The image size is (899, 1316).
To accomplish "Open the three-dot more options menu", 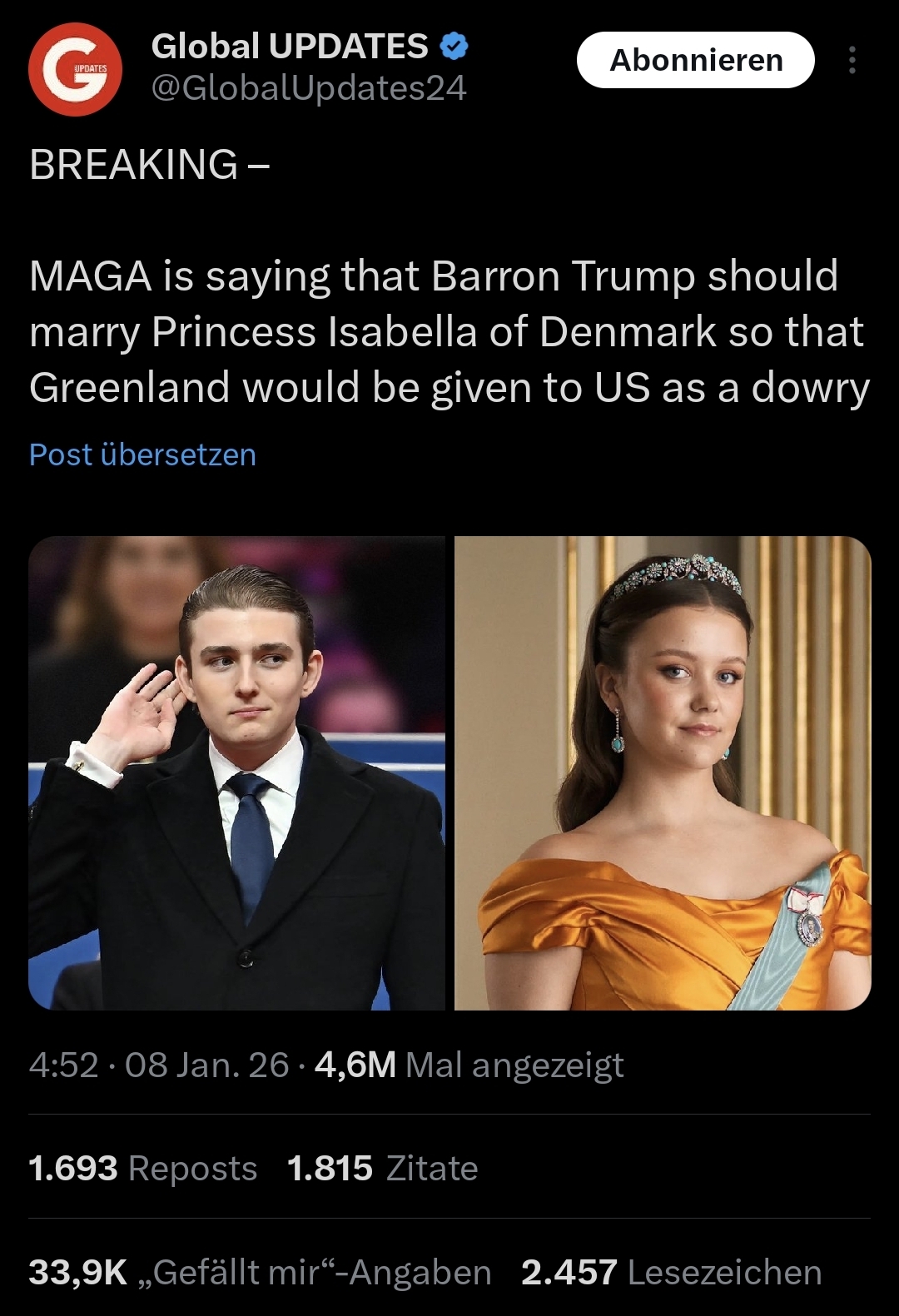I will pyautogui.click(x=852, y=60).
